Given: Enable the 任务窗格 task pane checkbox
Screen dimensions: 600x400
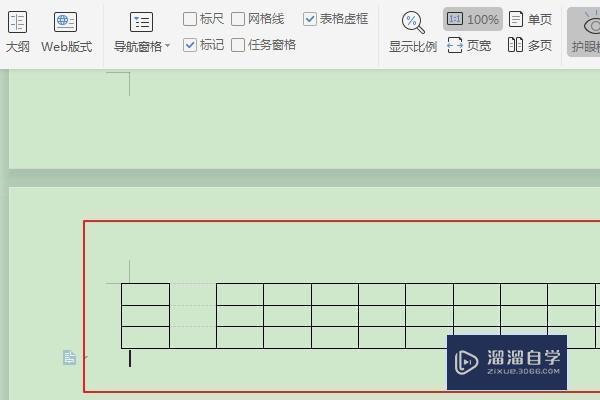Looking at the screenshot, I should (x=238, y=45).
